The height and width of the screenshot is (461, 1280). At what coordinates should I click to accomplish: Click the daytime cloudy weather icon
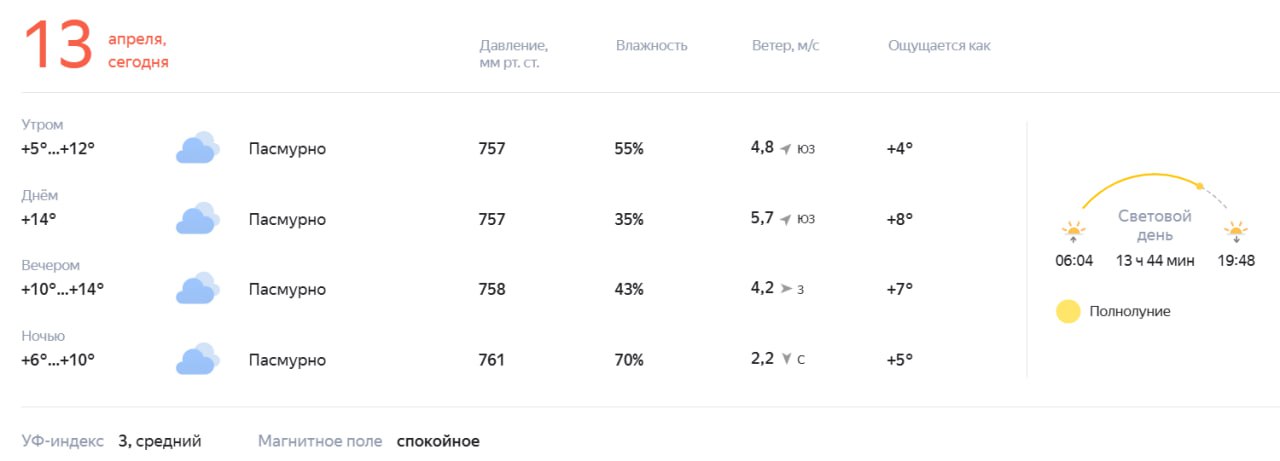pyautogui.click(x=197, y=218)
